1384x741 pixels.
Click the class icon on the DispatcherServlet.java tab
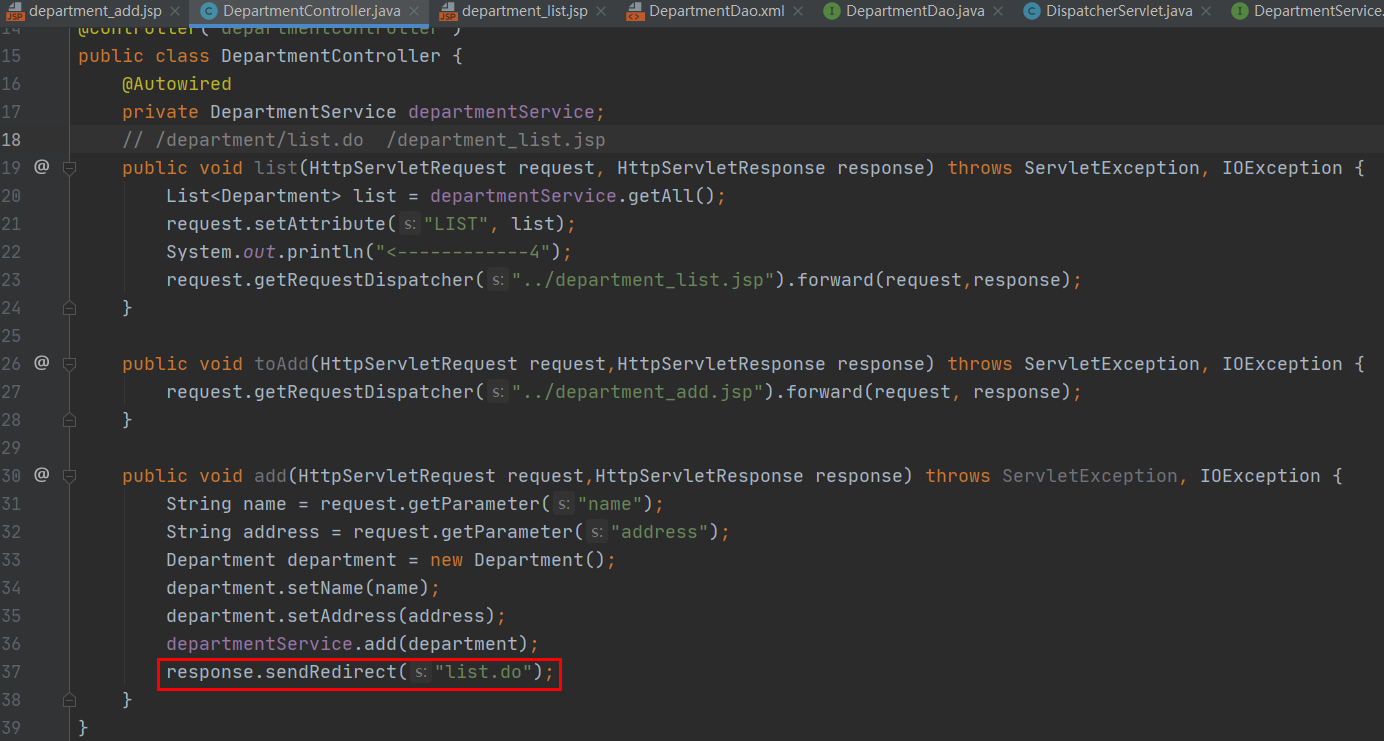[x=1031, y=12]
